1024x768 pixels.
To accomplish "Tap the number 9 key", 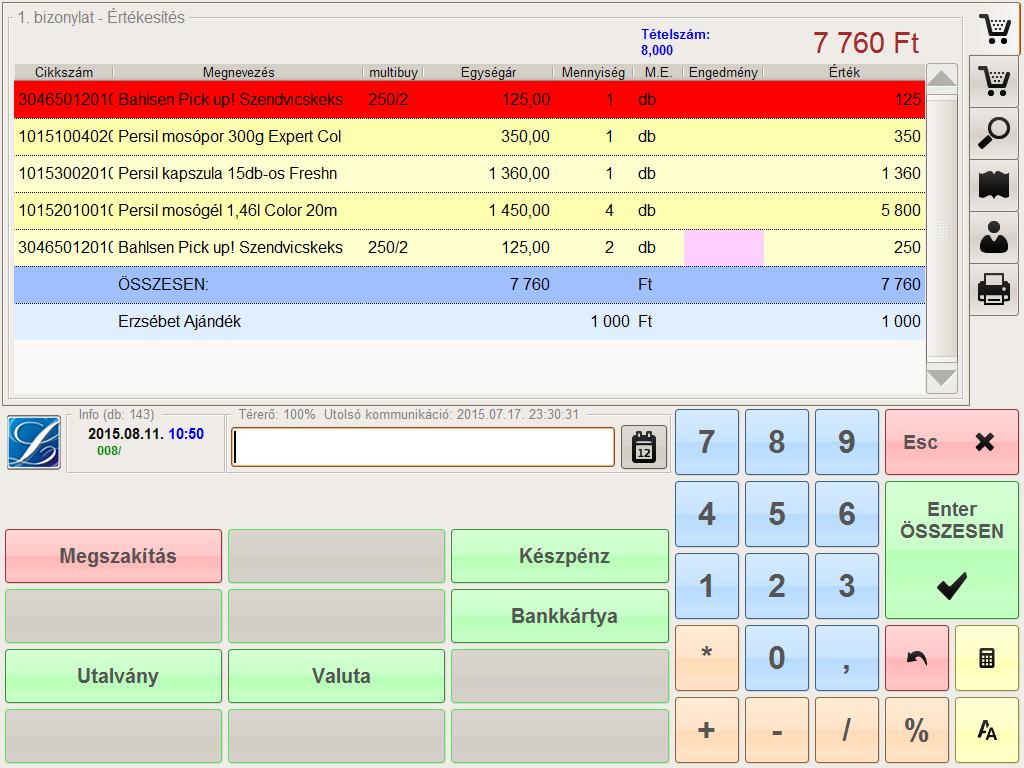I will pos(847,442).
